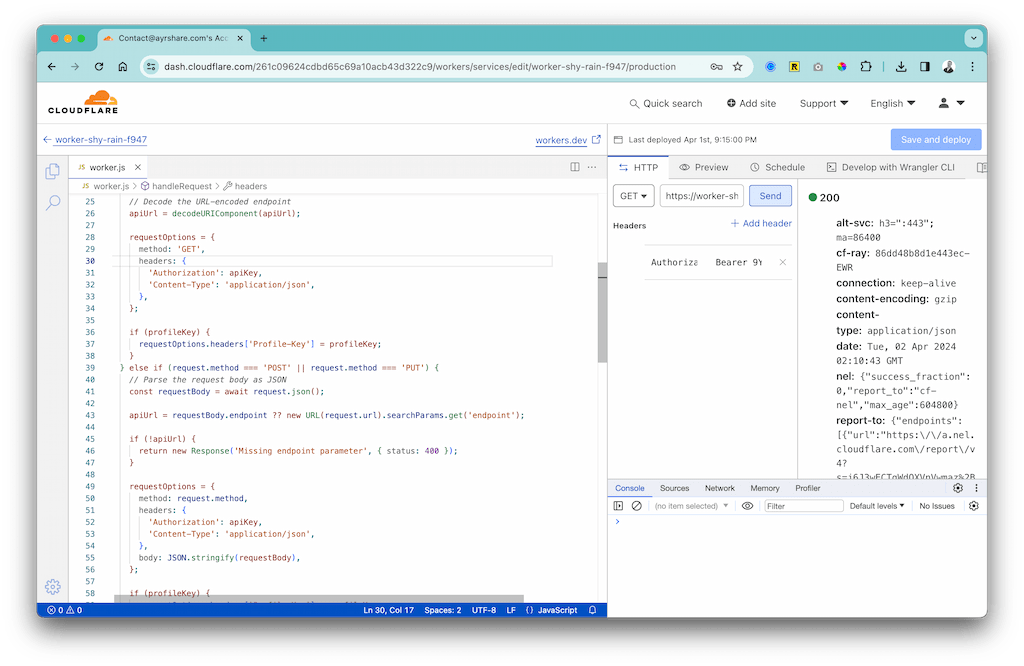Open the no item selected context dropdown

(x=691, y=506)
